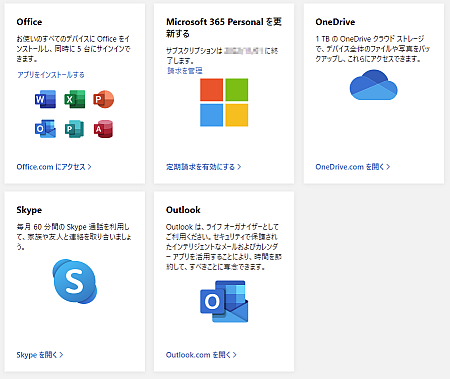Click the Microsoft 365 Personal を更新する heading
The image size is (450, 379).
pyautogui.click(x=224, y=28)
